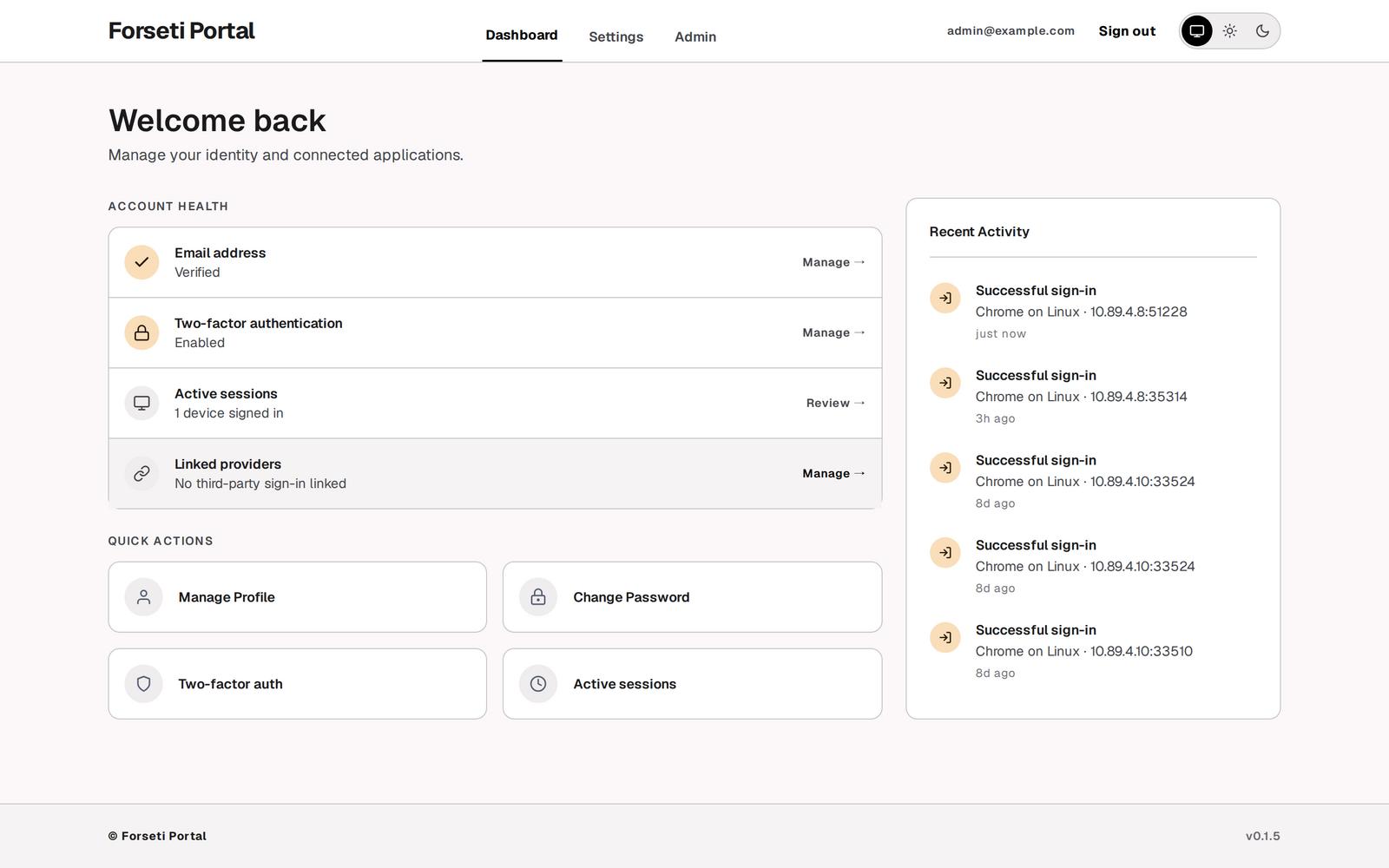This screenshot has height=868, width=1389.
Task: Click the 'just now' timestamp
Action: pos(1000,333)
